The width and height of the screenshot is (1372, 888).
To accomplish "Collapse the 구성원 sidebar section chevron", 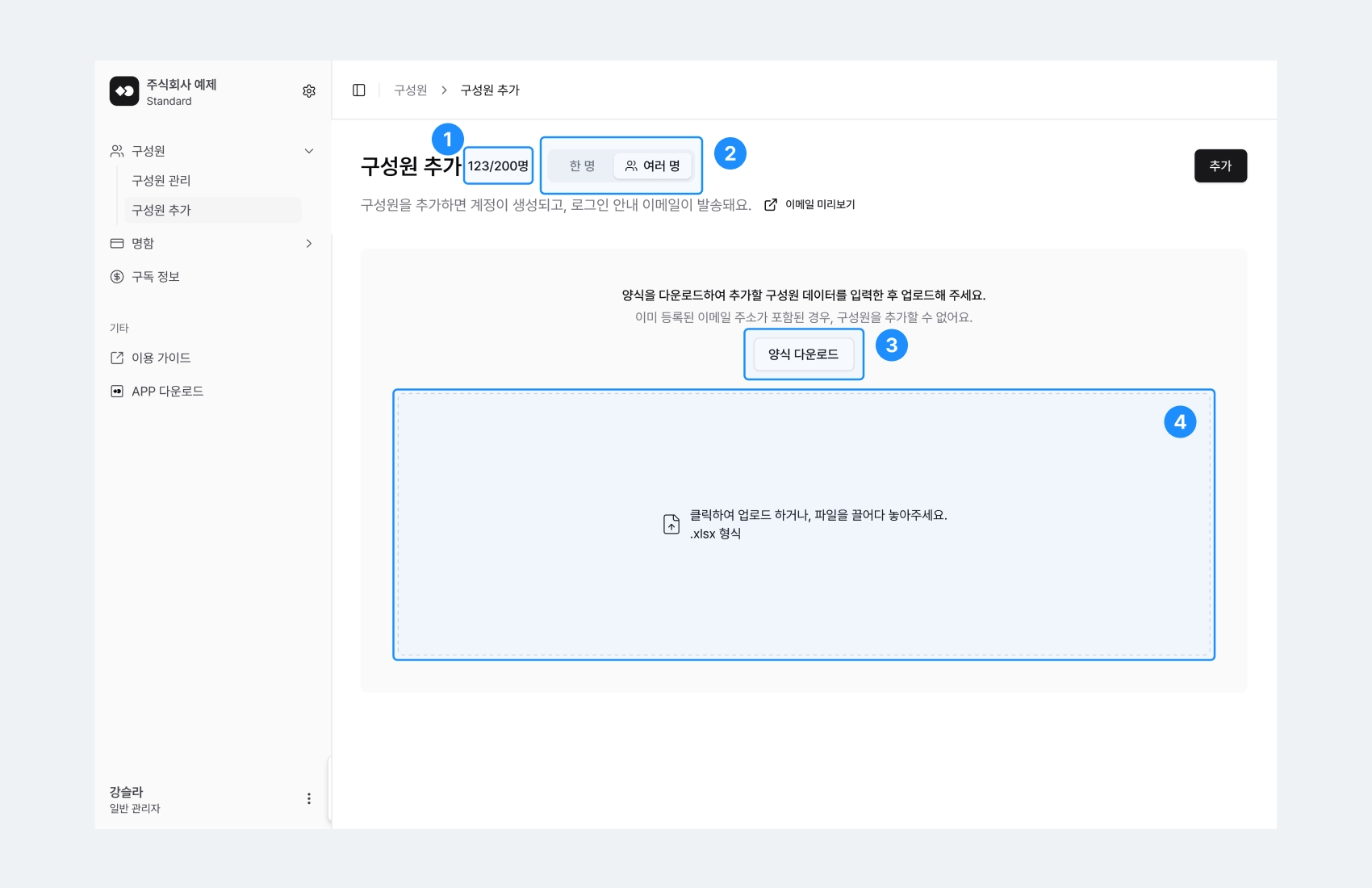I will pos(309,151).
